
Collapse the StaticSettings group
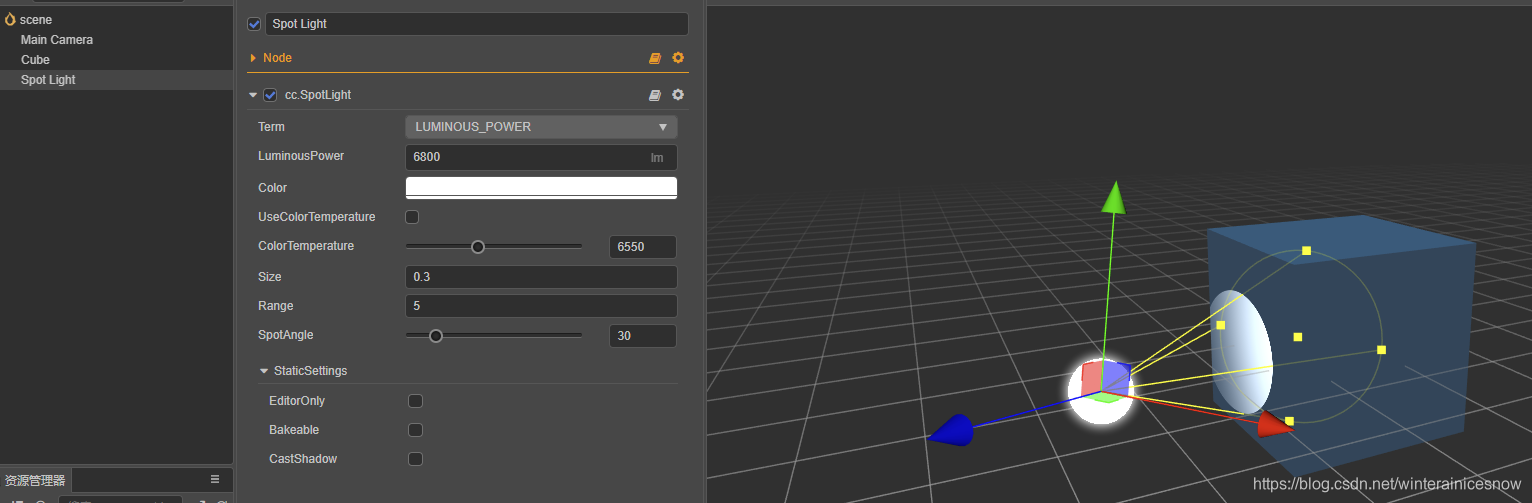(264, 371)
